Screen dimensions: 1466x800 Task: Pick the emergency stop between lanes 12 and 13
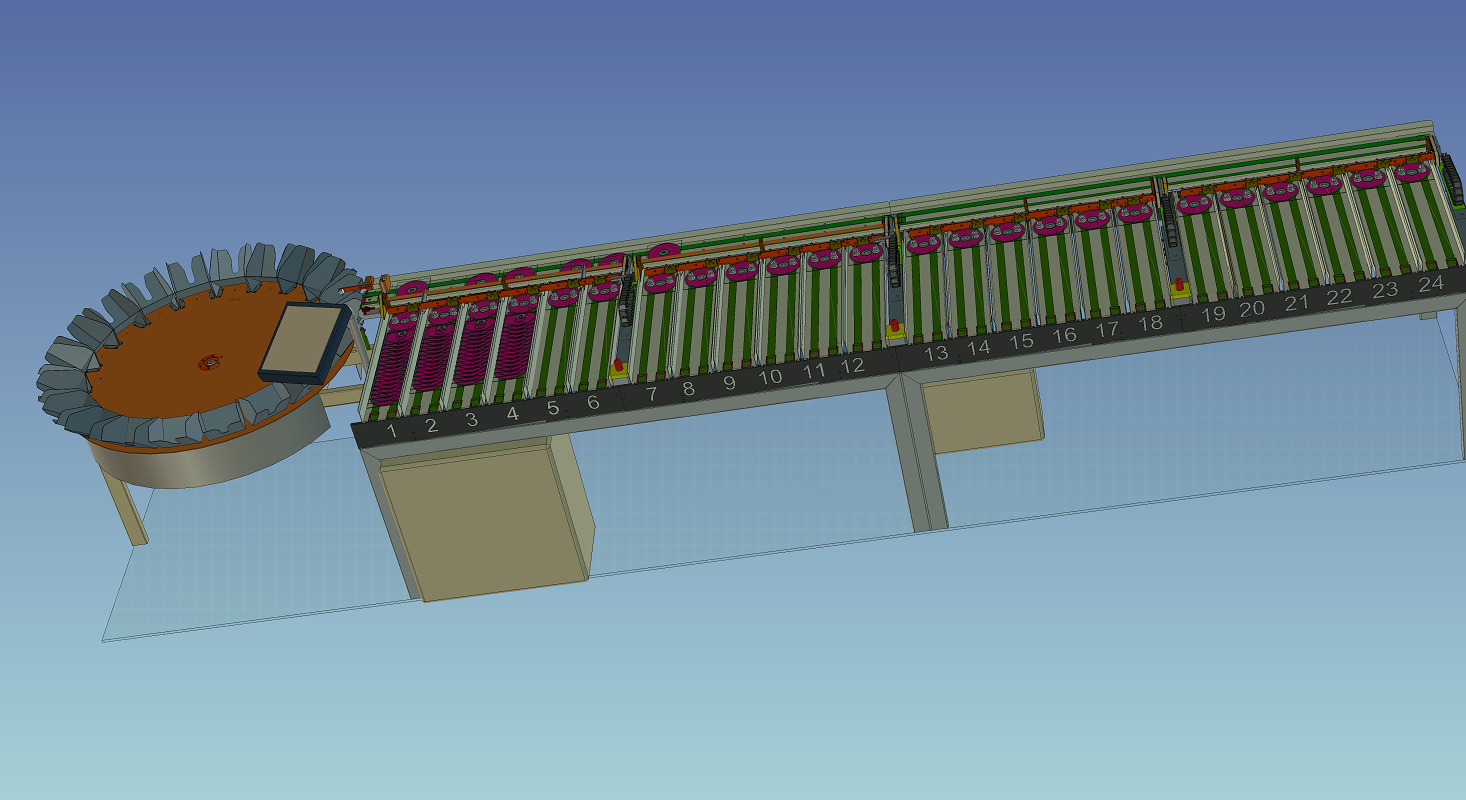tap(896, 329)
